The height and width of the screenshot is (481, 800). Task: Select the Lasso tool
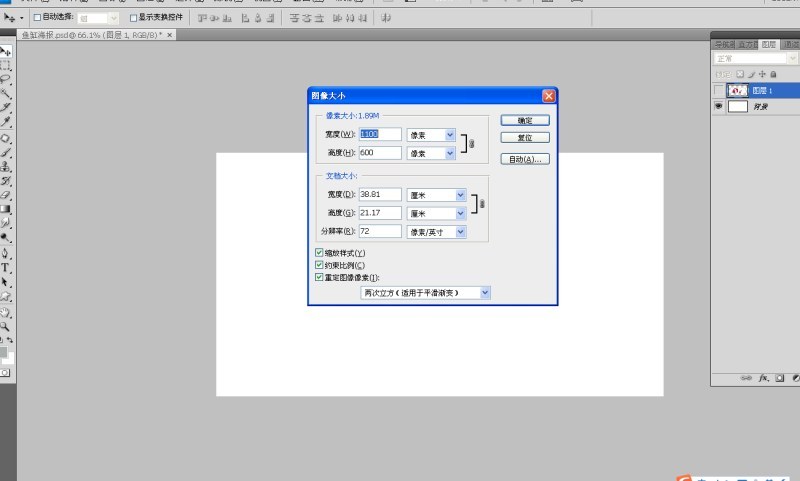click(6, 80)
